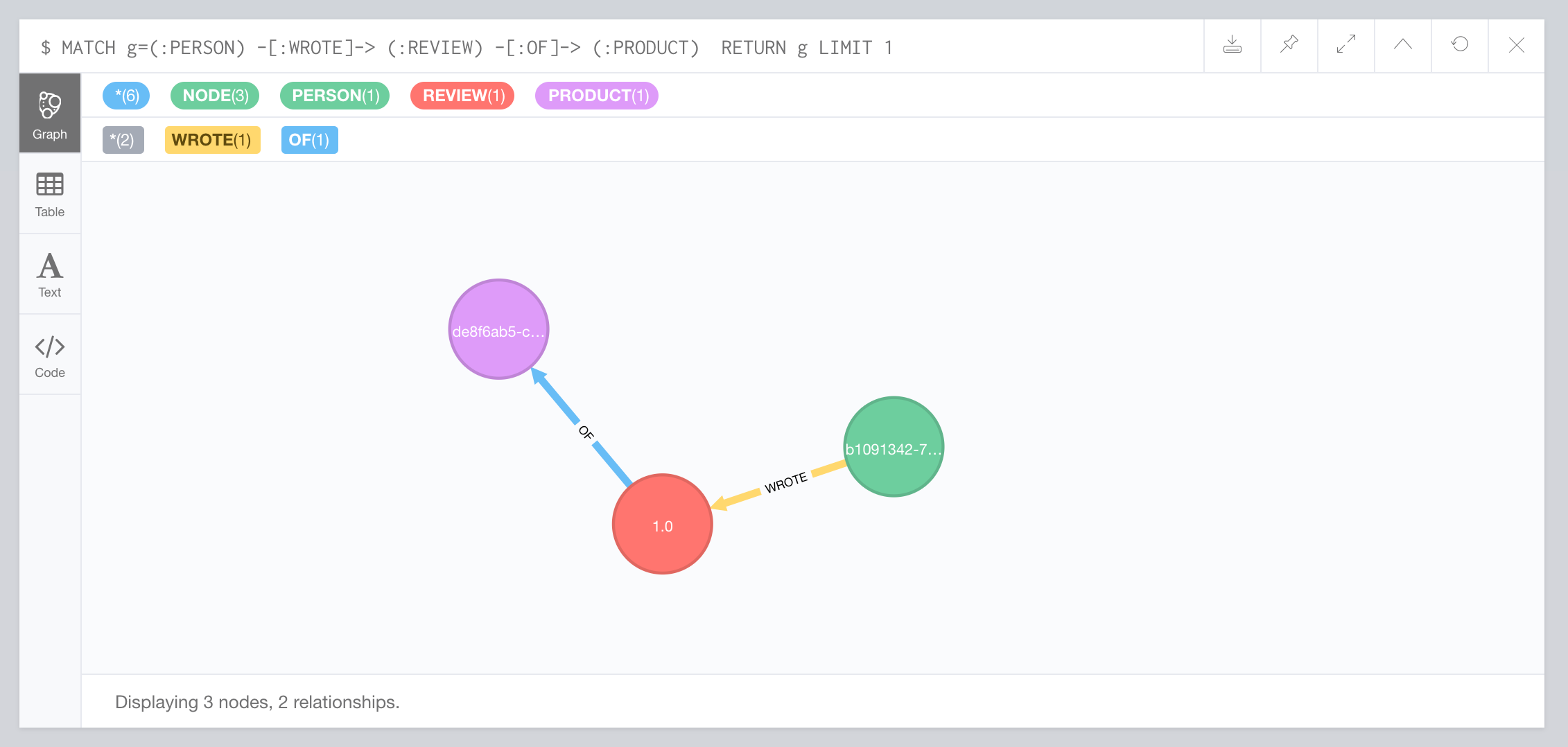Pin this result frame
Image resolution: width=1568 pixels, height=747 pixels.
(x=1289, y=45)
